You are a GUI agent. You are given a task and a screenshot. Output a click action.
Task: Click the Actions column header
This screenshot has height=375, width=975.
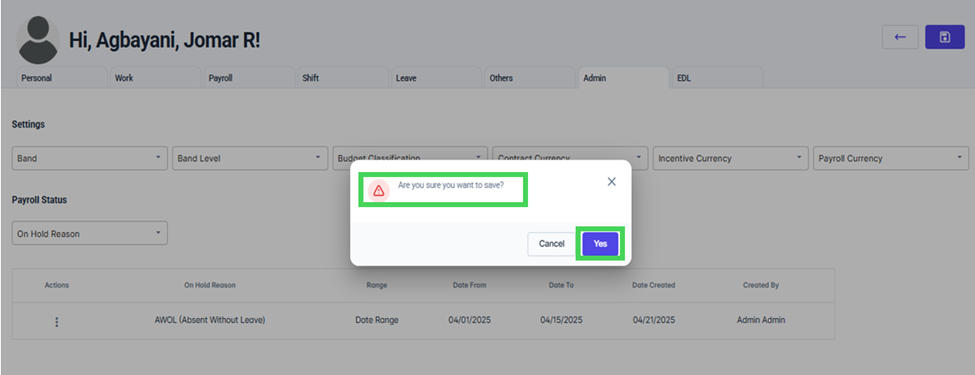point(57,285)
